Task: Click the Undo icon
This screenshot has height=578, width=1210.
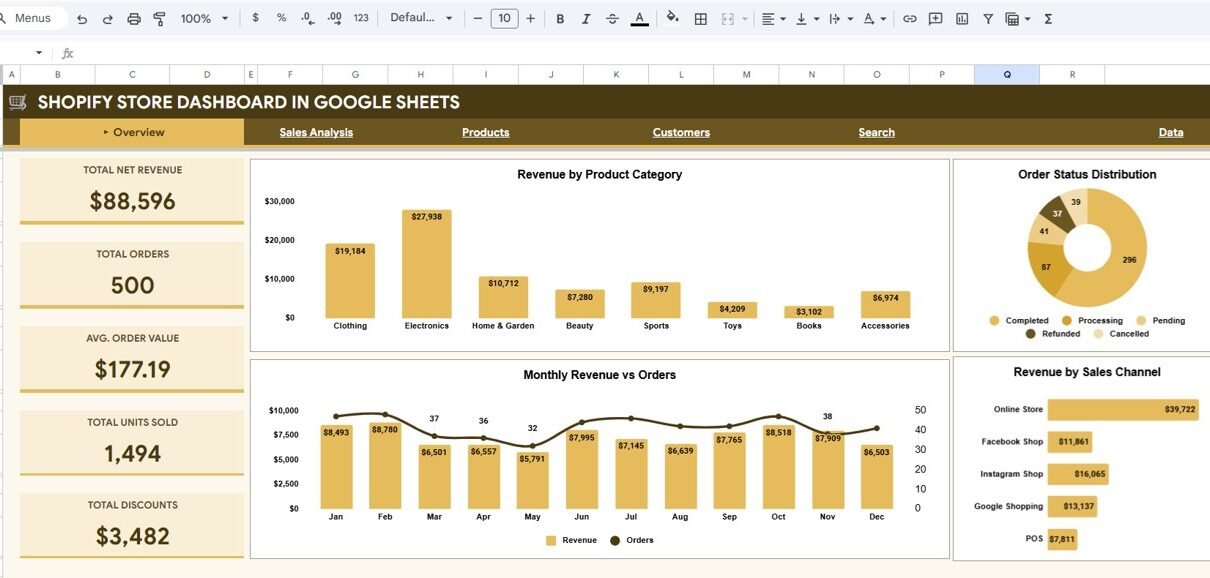Action: [82, 19]
